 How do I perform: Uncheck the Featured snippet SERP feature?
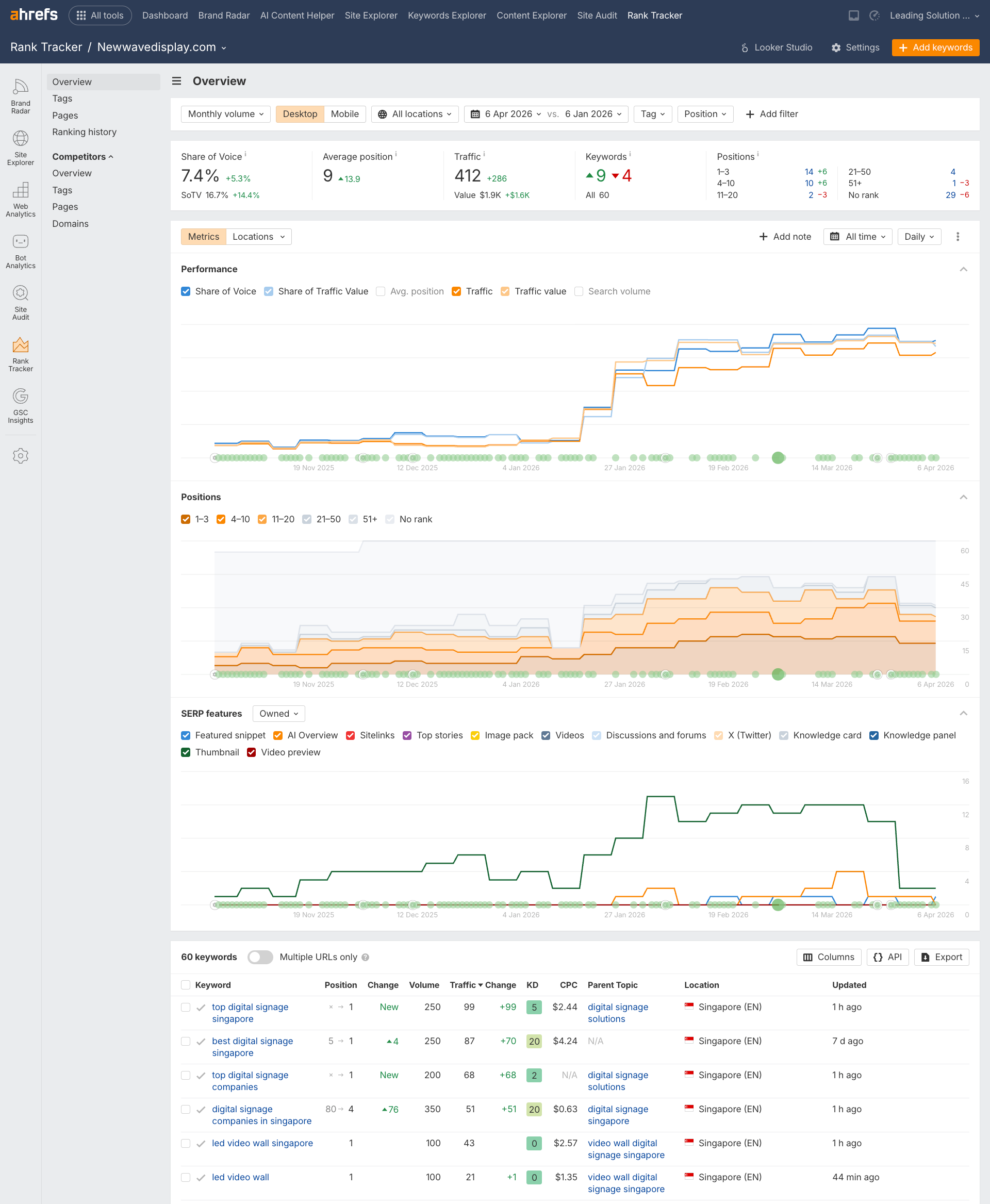185,735
